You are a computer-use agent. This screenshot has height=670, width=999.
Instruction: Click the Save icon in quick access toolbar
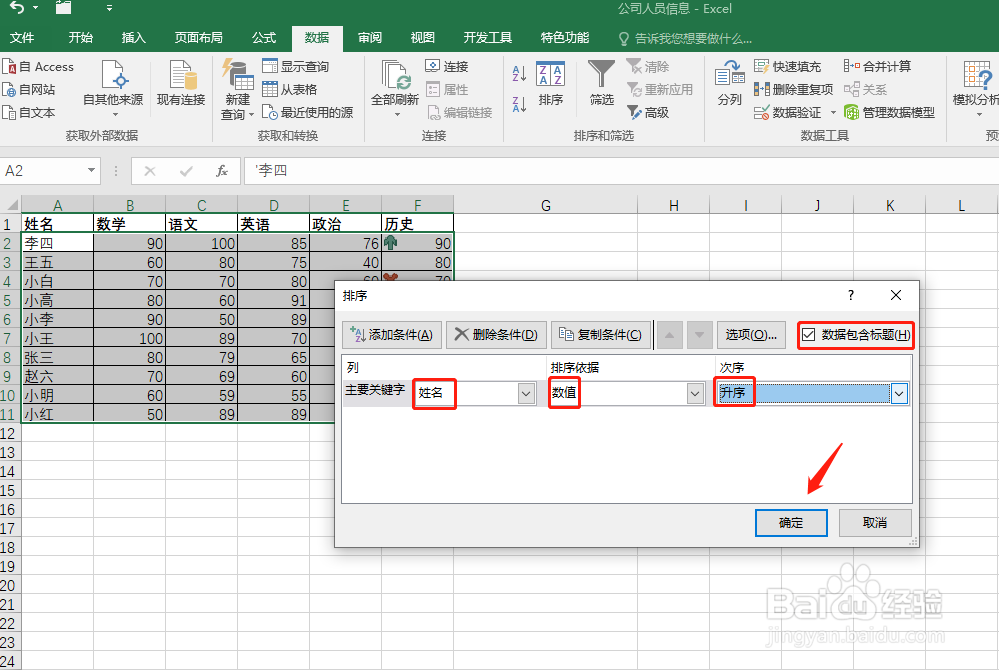point(63,8)
